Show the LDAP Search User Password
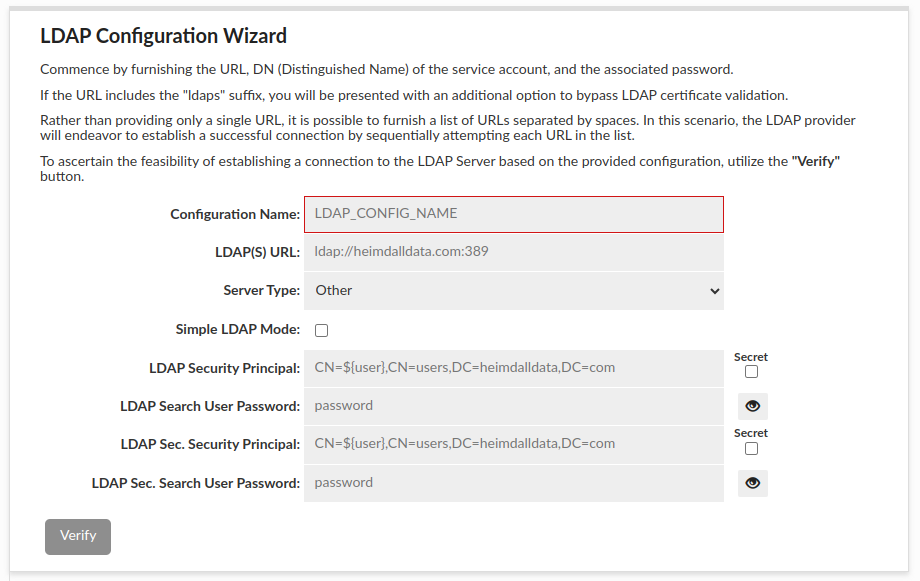 pyautogui.click(x=753, y=406)
